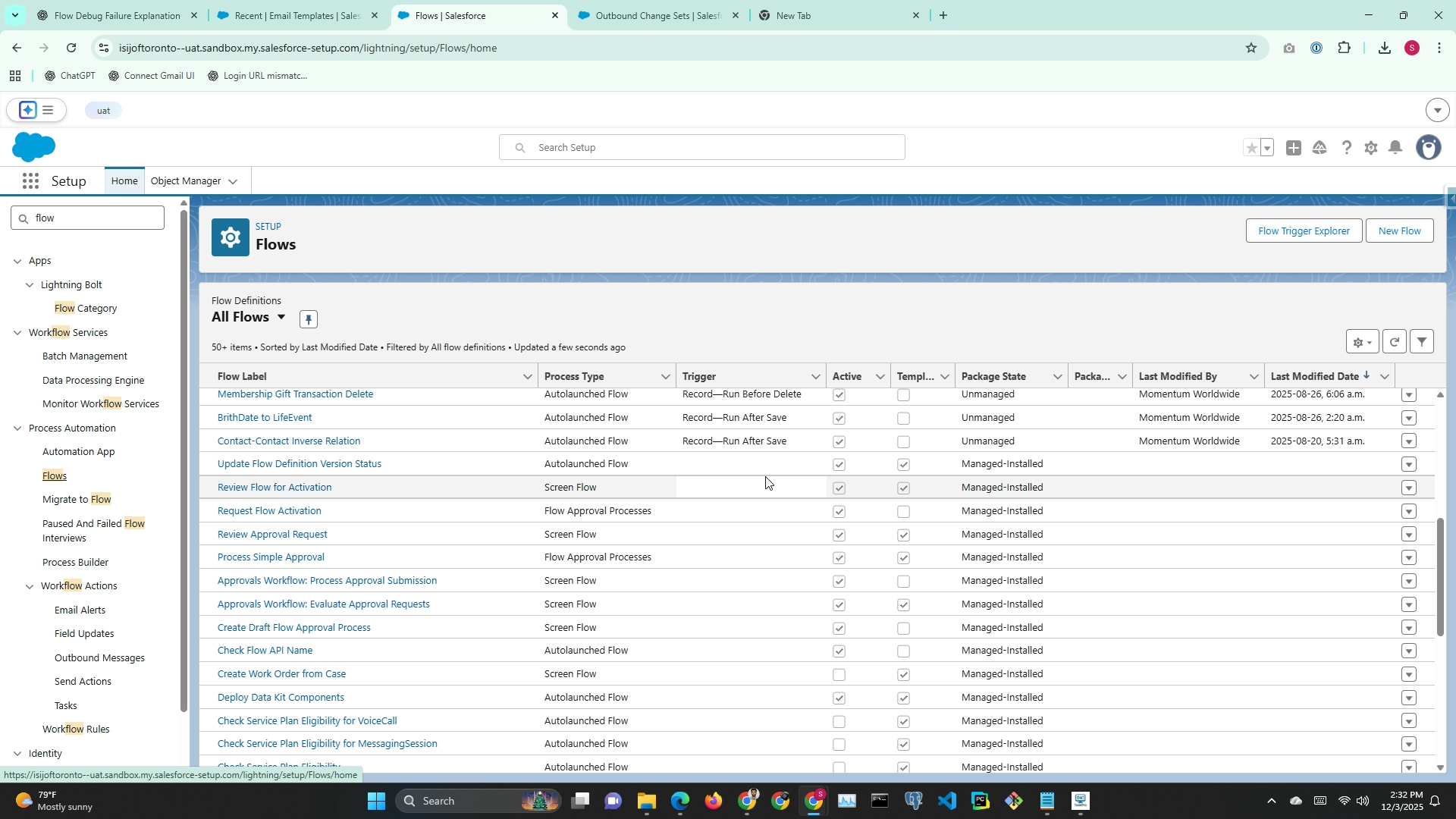
Task: Open the Trailhead guidance icon in header
Action: click(1319, 148)
